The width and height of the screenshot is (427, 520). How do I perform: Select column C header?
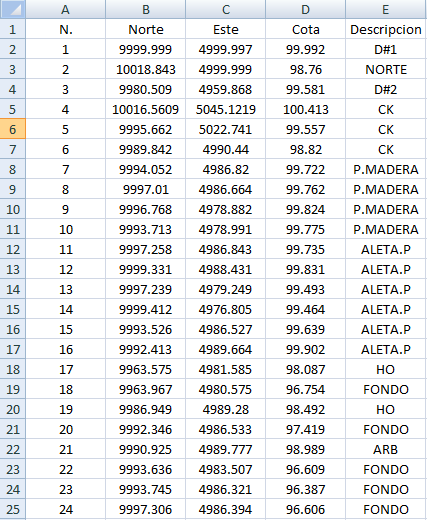point(226,9)
